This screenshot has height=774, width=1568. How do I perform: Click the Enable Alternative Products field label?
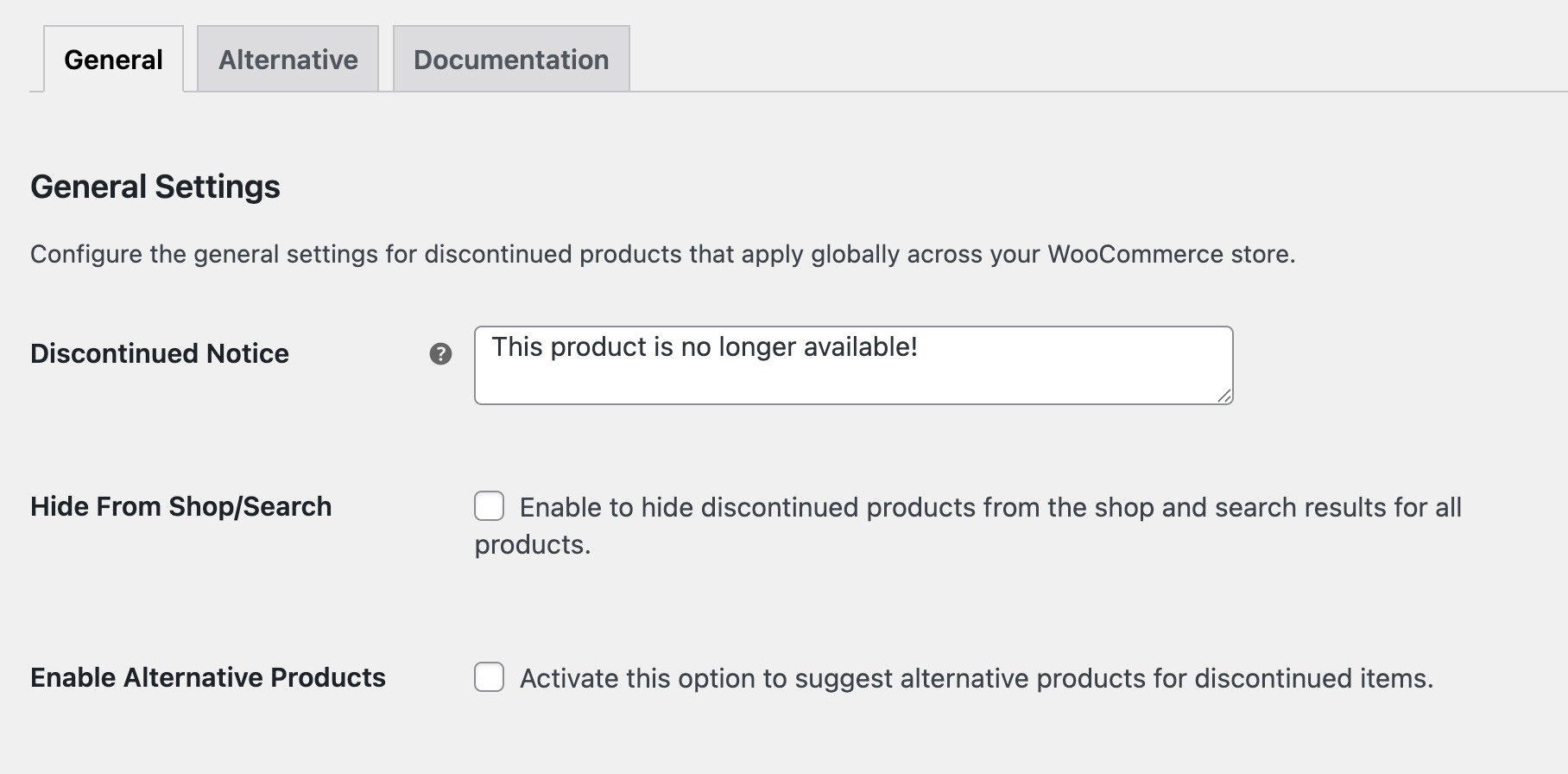pyautogui.click(x=208, y=677)
